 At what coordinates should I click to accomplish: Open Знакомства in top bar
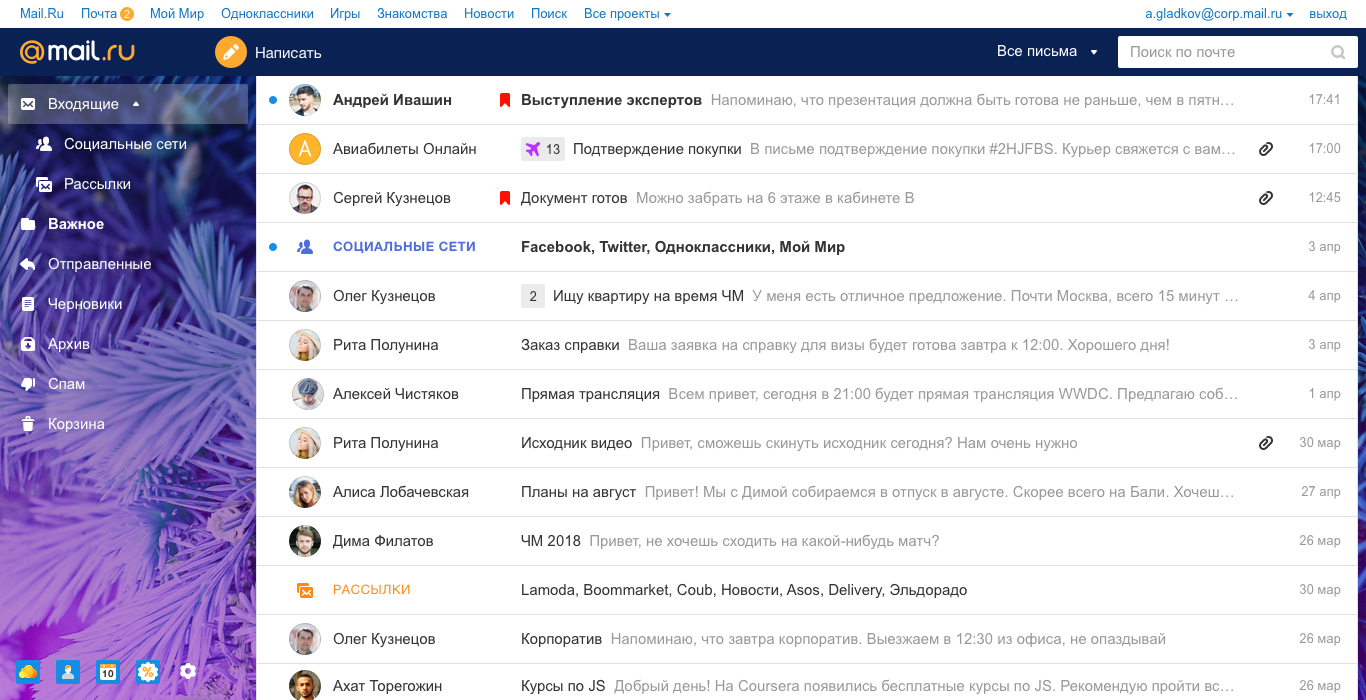click(412, 14)
